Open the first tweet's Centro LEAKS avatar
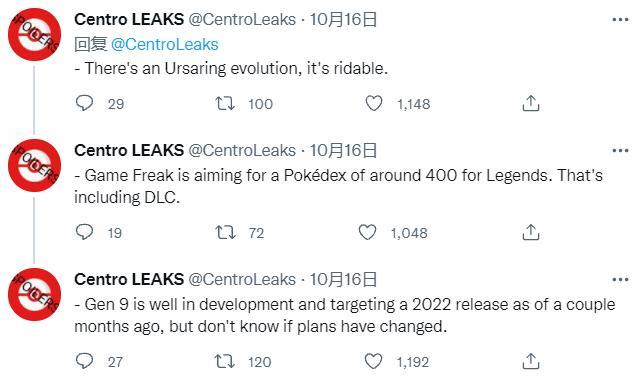Image resolution: width=644 pixels, height=379 pixels. coord(35,34)
